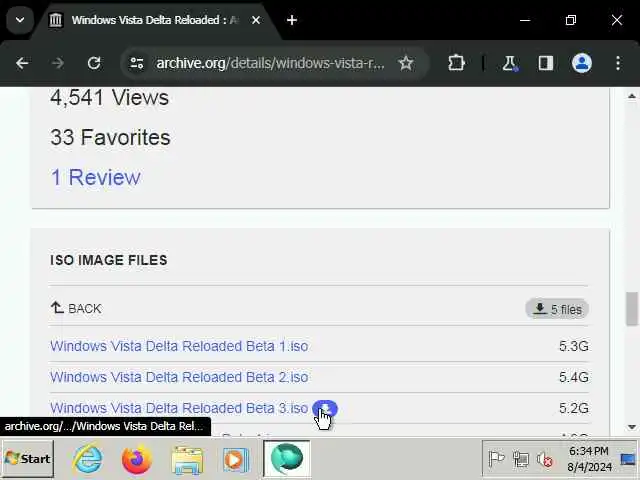Click the 4,541 Views text
Screen dimensions: 640x480
tap(109, 98)
